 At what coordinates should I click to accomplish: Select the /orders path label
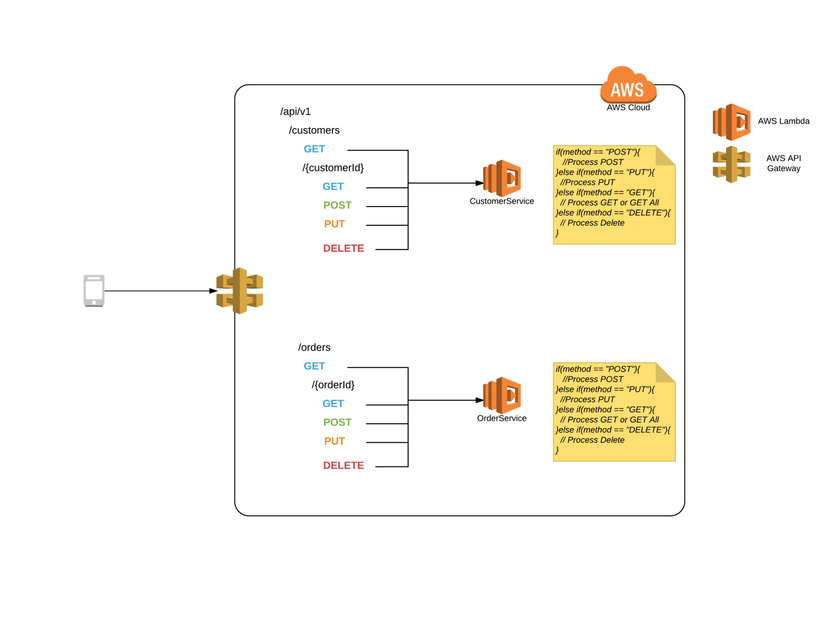click(x=314, y=347)
